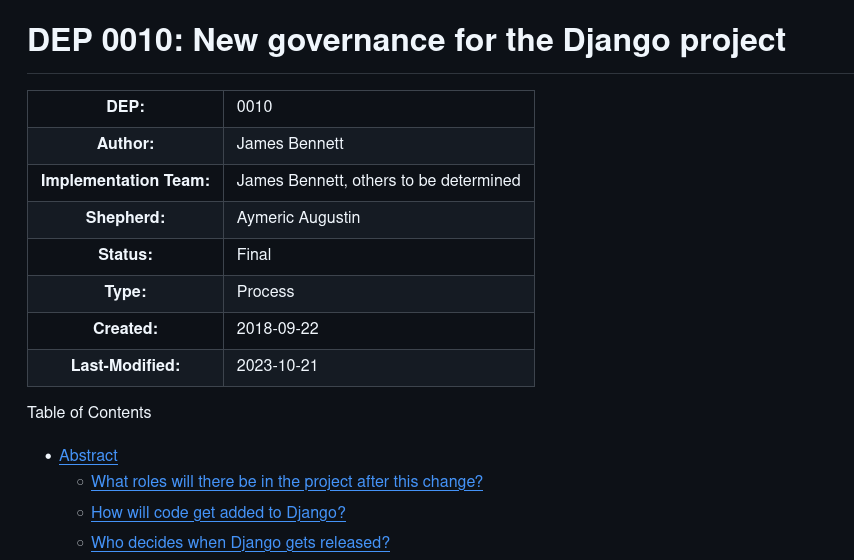Click the 'Implementation Team:' header cell
Image resolution: width=854 pixels, height=560 pixels.
point(125,181)
